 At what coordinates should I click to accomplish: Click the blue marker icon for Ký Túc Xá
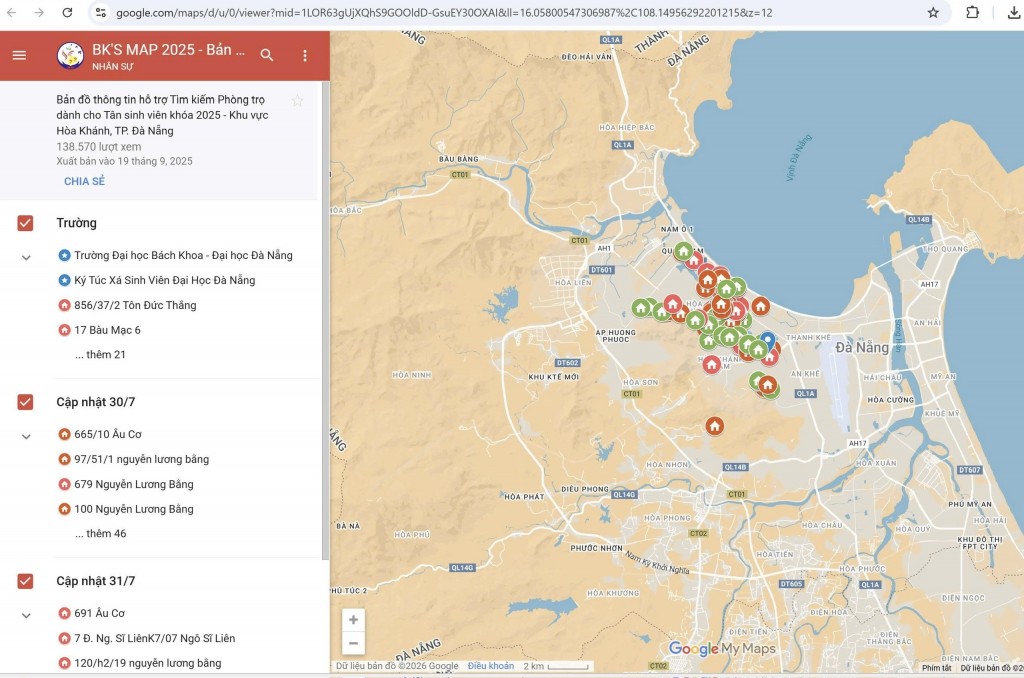(x=64, y=280)
